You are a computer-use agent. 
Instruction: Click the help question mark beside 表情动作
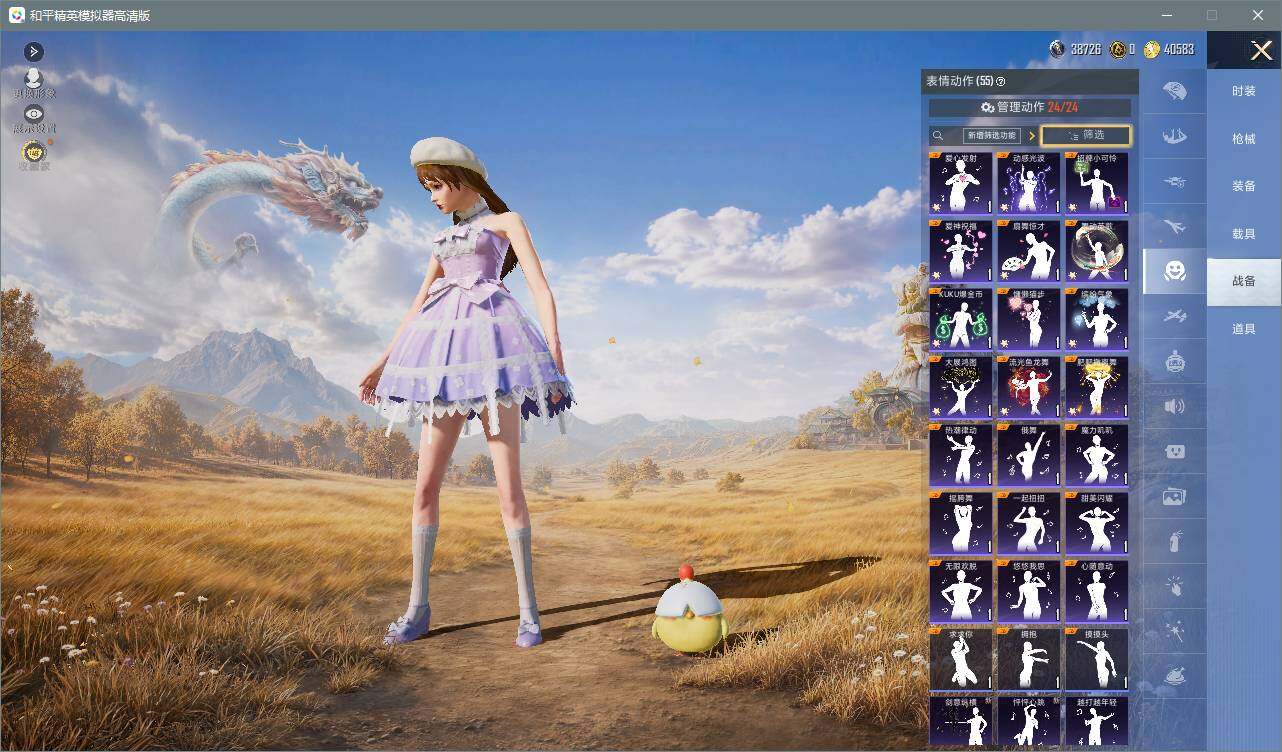pyautogui.click(x=1000, y=81)
